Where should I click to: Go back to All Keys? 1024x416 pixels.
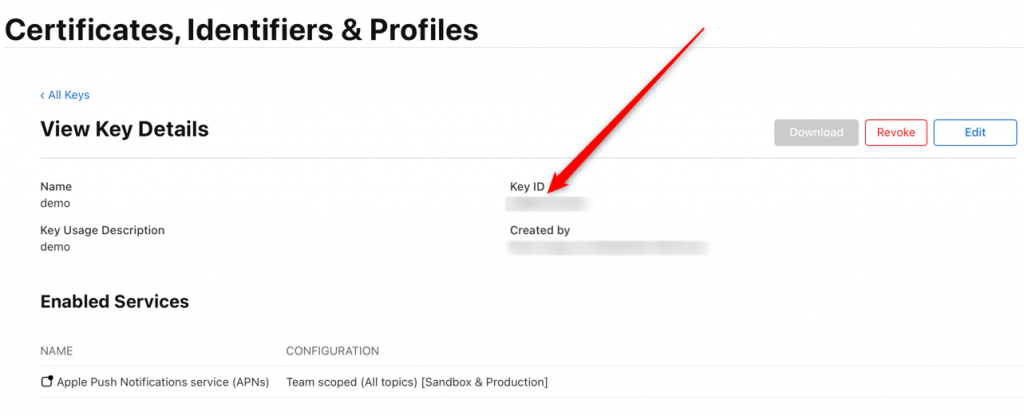click(x=65, y=95)
